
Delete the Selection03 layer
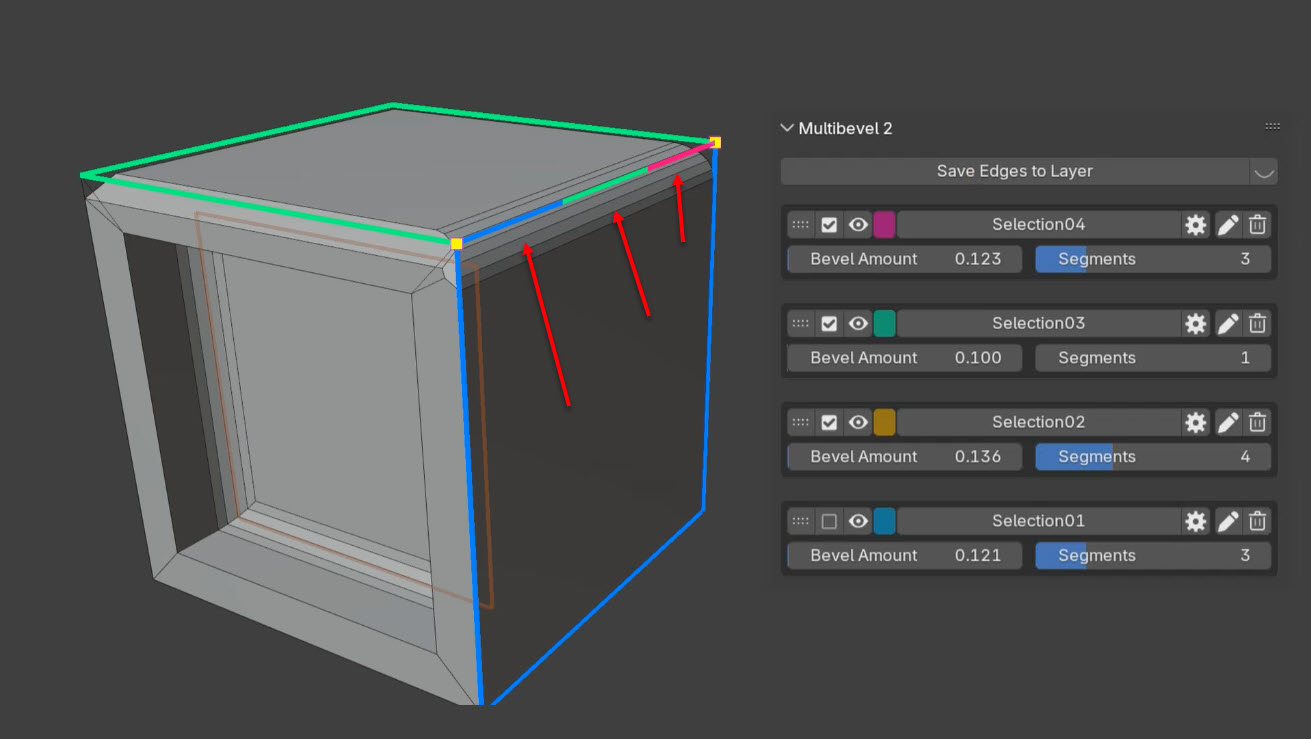tap(1258, 324)
